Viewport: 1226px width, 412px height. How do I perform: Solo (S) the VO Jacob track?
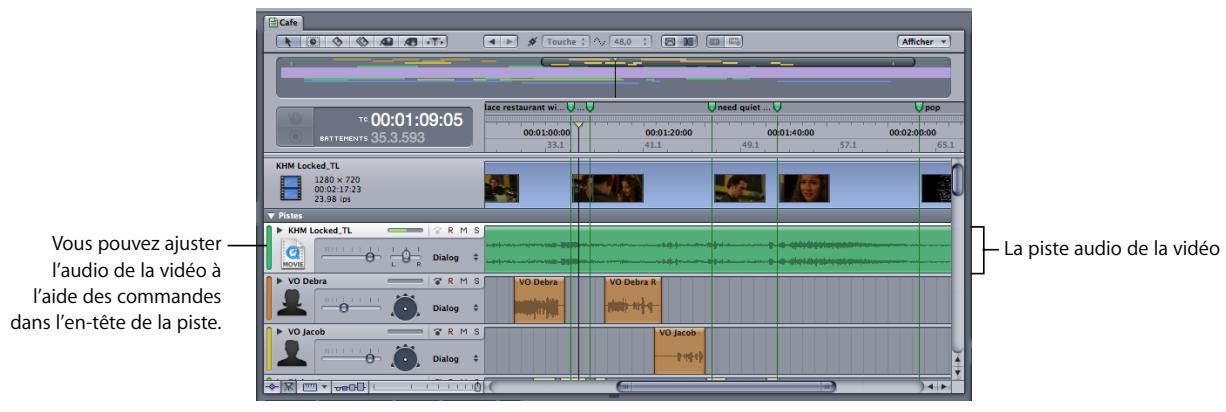(476, 333)
